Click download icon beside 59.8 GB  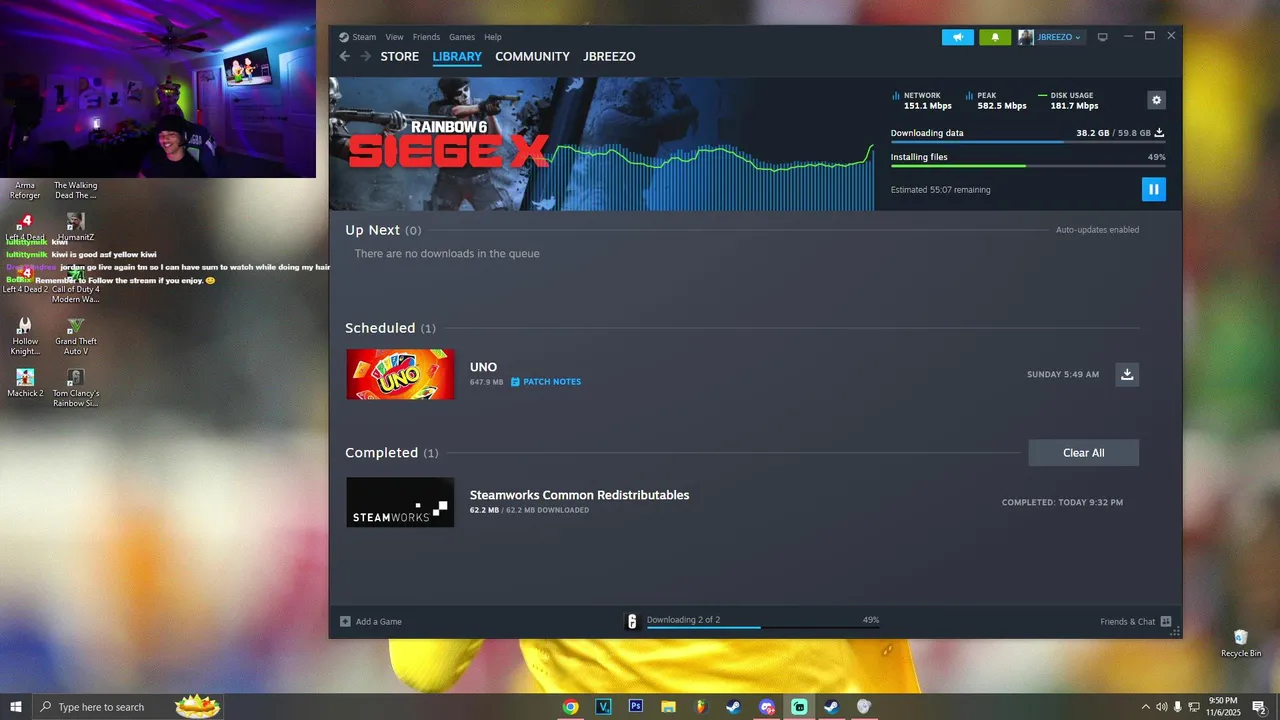(1159, 132)
